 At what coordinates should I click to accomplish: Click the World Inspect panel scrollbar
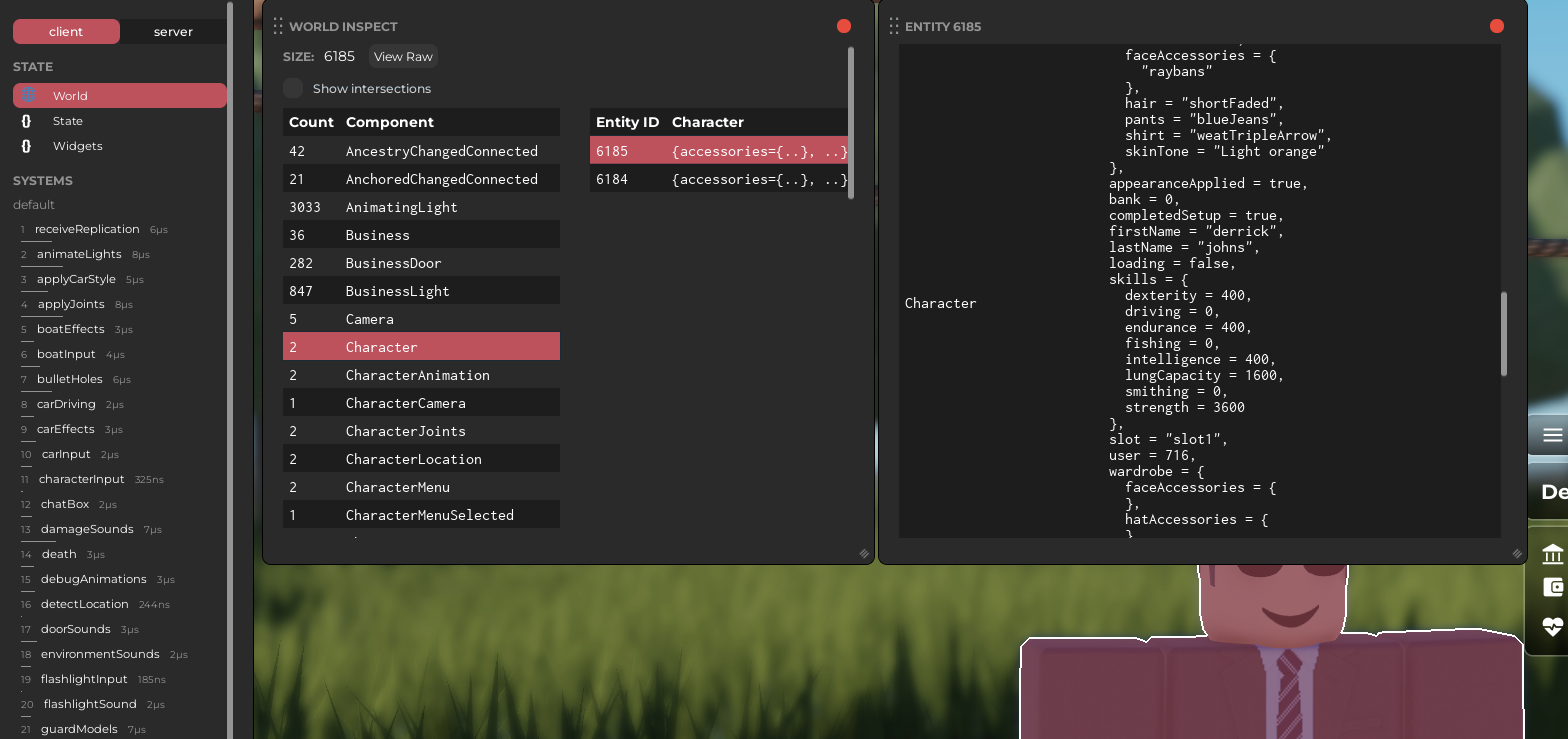click(x=851, y=122)
